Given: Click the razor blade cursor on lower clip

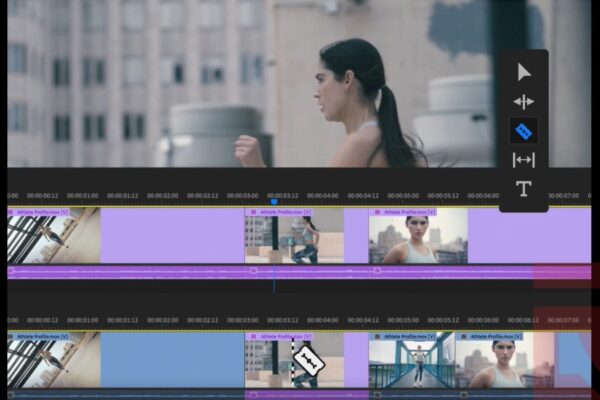Looking at the screenshot, I should point(305,362).
